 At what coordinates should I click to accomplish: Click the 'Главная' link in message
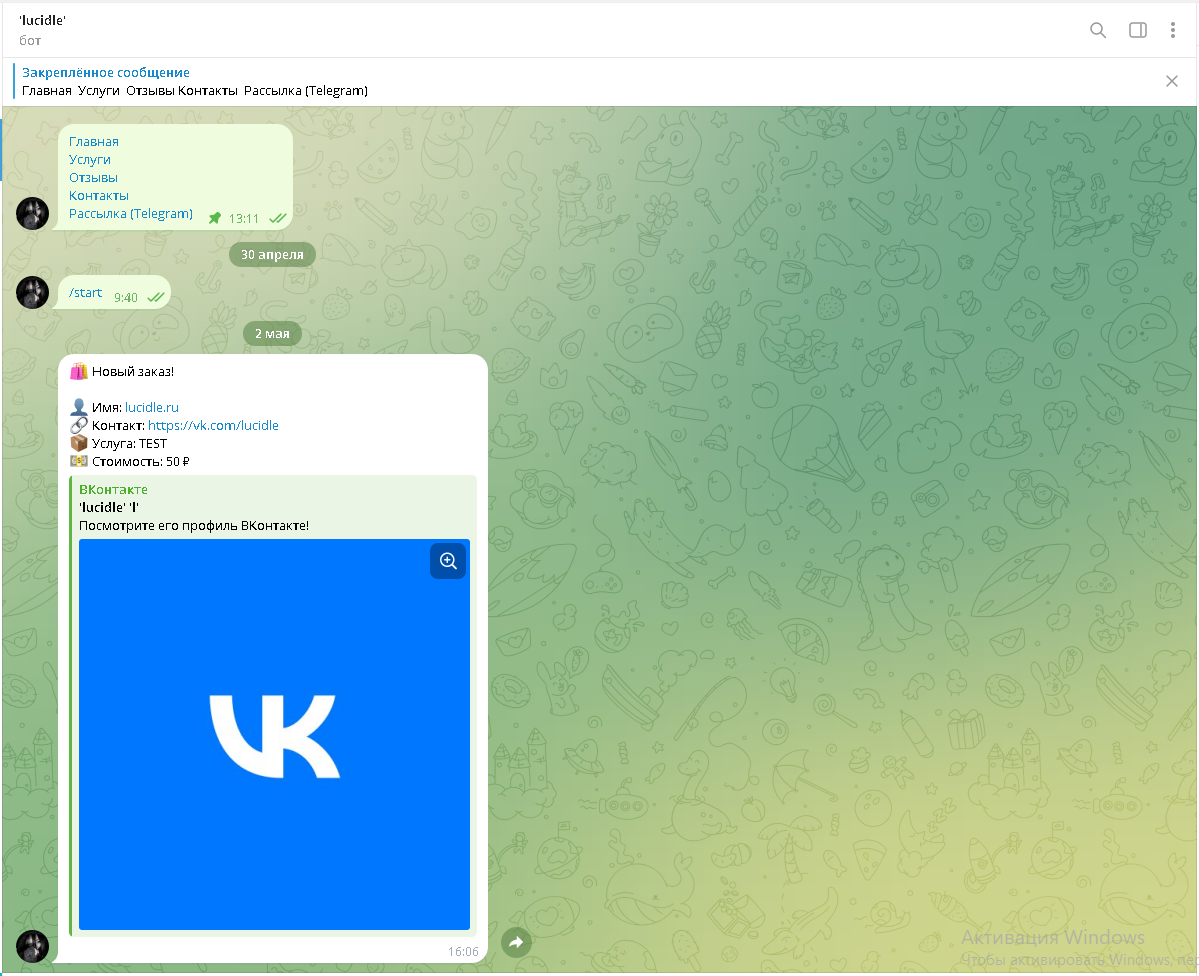click(93, 142)
